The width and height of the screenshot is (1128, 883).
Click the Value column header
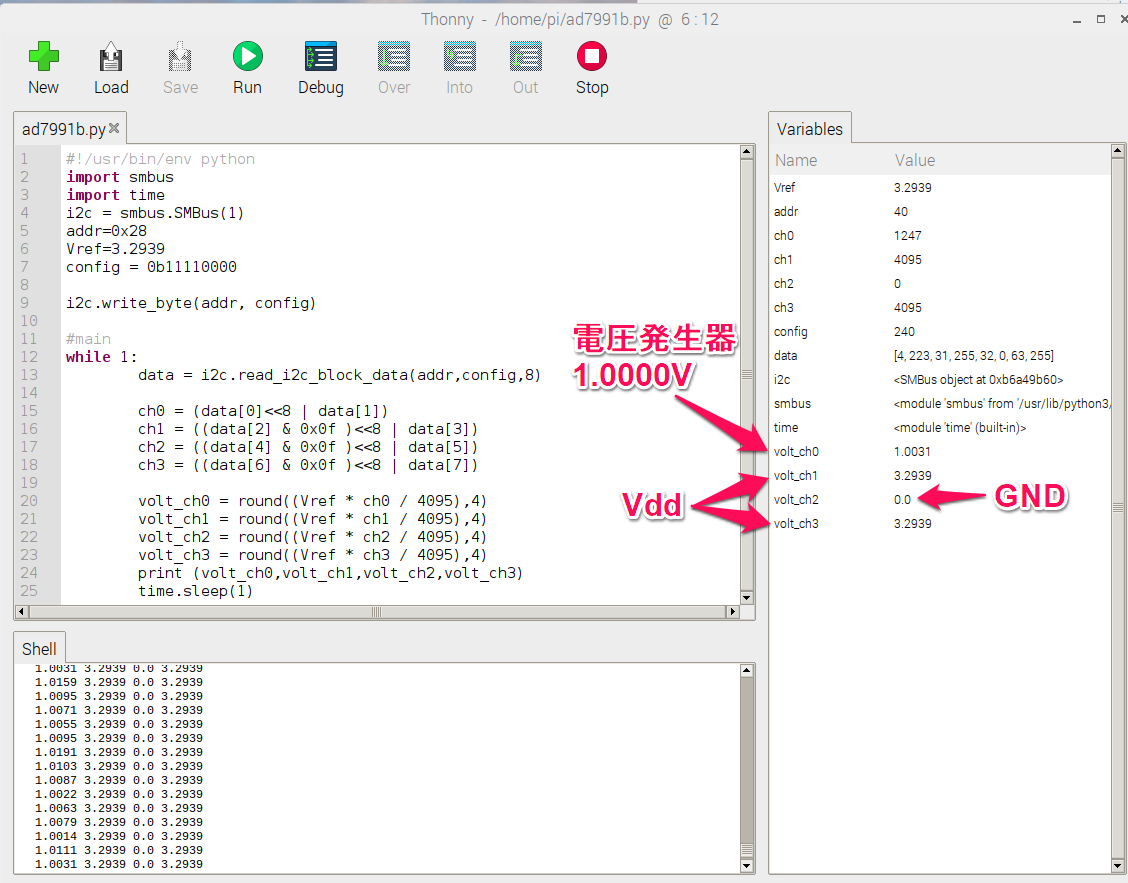tap(914, 160)
